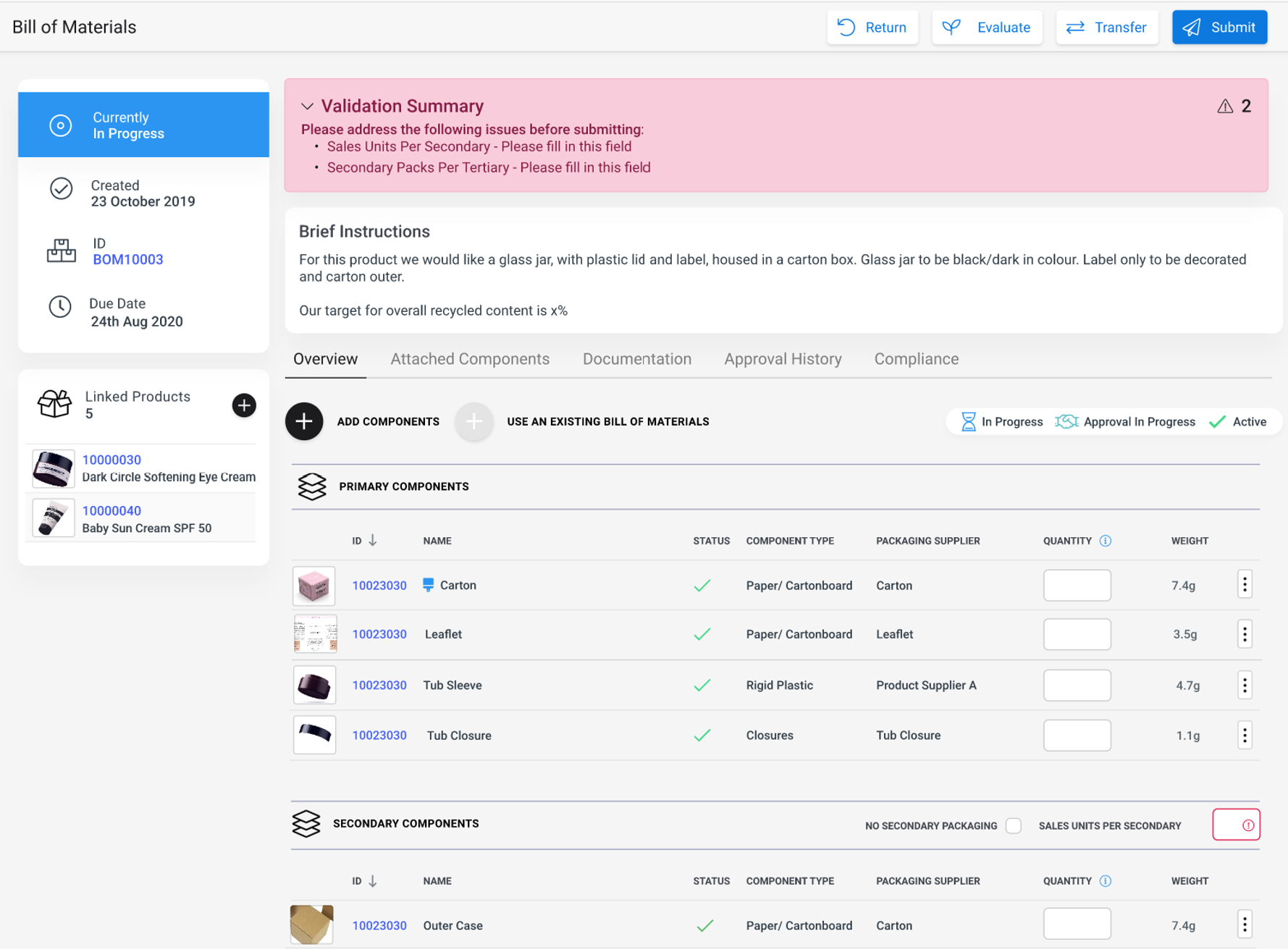
Task: Click the Quantity info icon in Primary Components
Action: tap(1105, 541)
